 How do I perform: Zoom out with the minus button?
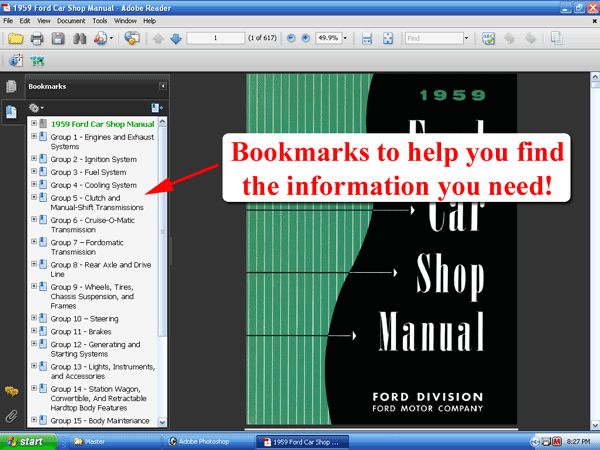(291, 38)
